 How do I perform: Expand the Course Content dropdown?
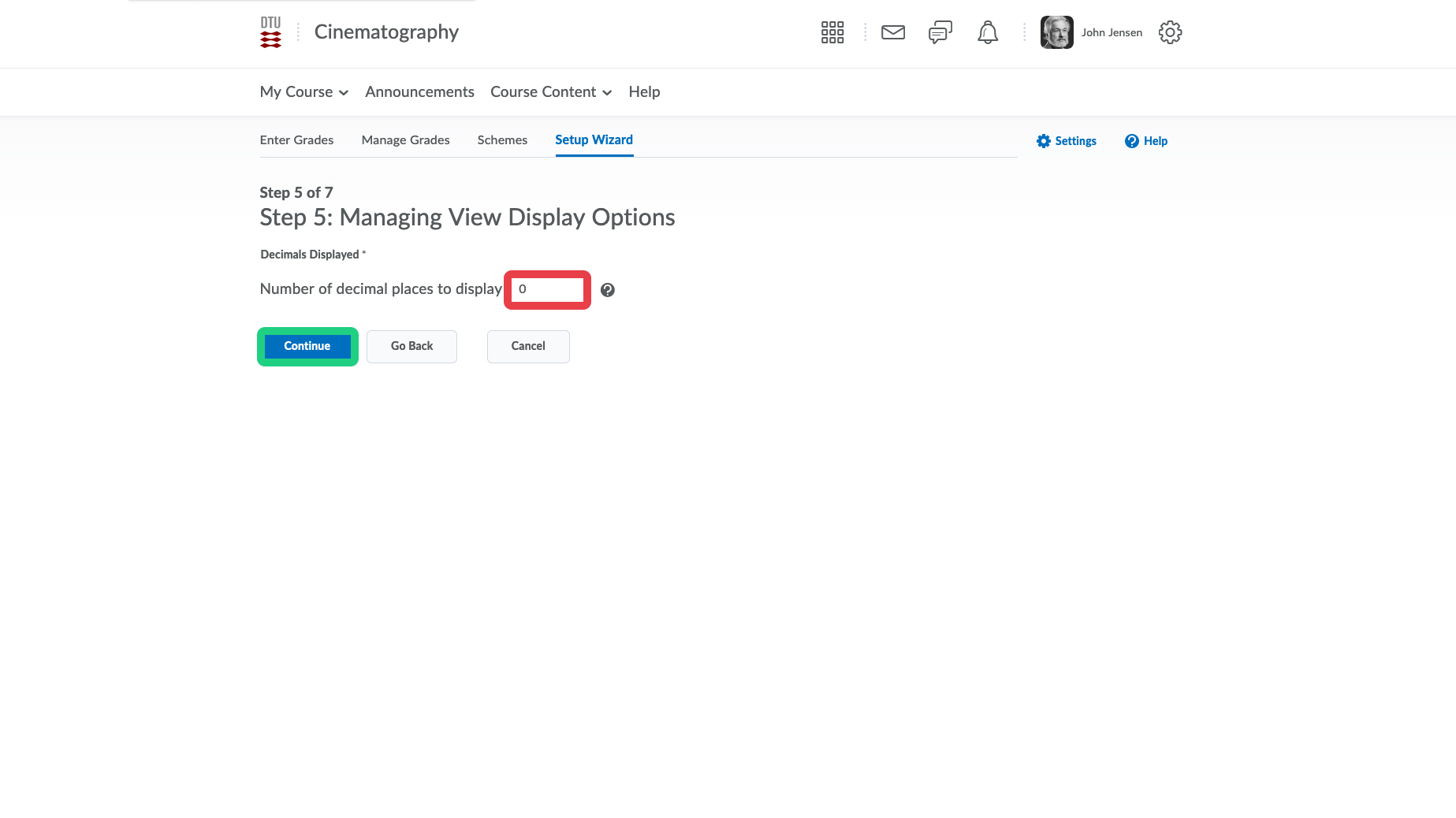[551, 92]
